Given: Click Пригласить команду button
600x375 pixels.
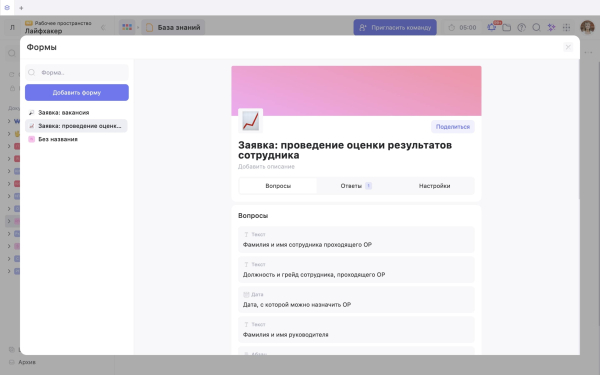Looking at the screenshot, I should pos(395,28).
